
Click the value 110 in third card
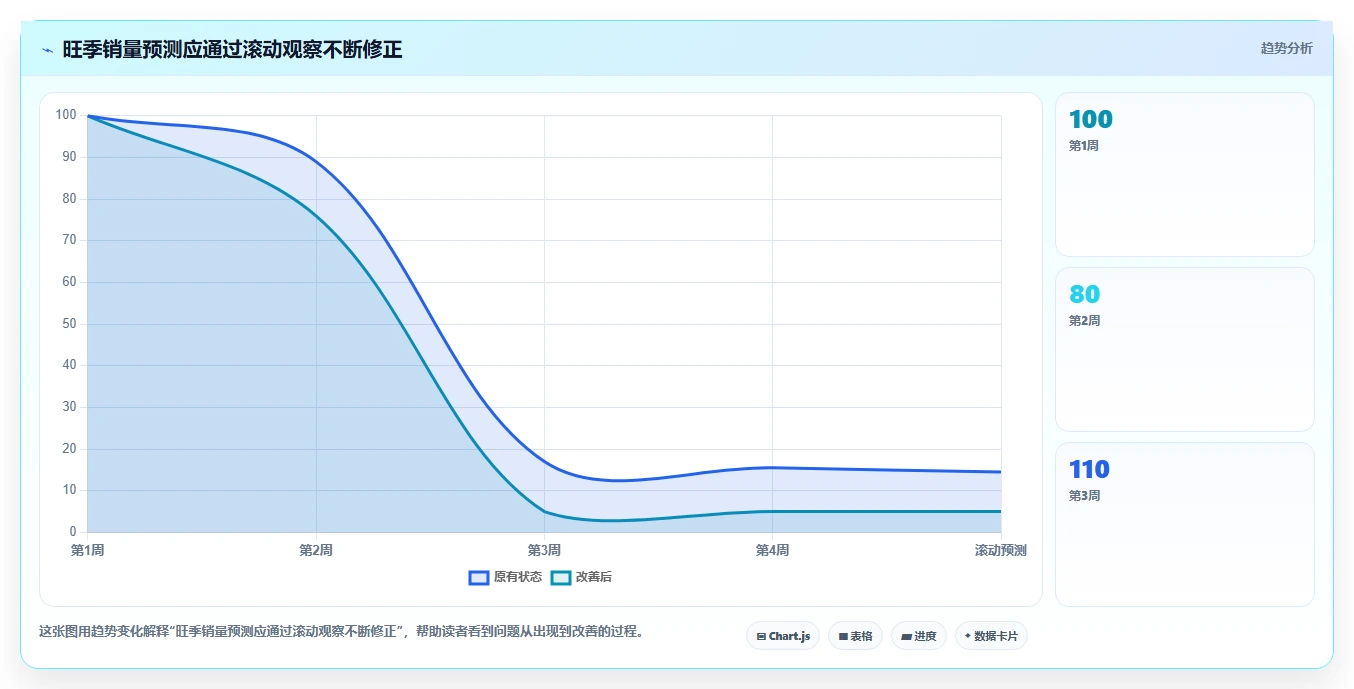1089,470
